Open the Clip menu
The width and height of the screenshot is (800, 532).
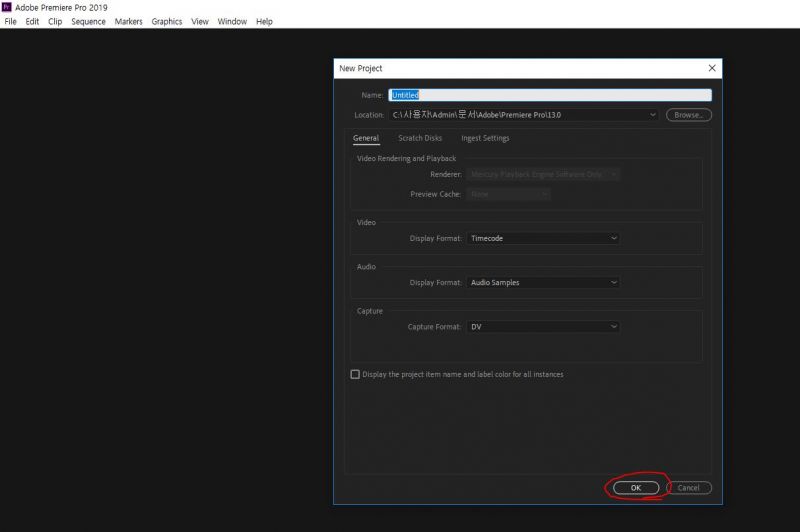click(55, 21)
